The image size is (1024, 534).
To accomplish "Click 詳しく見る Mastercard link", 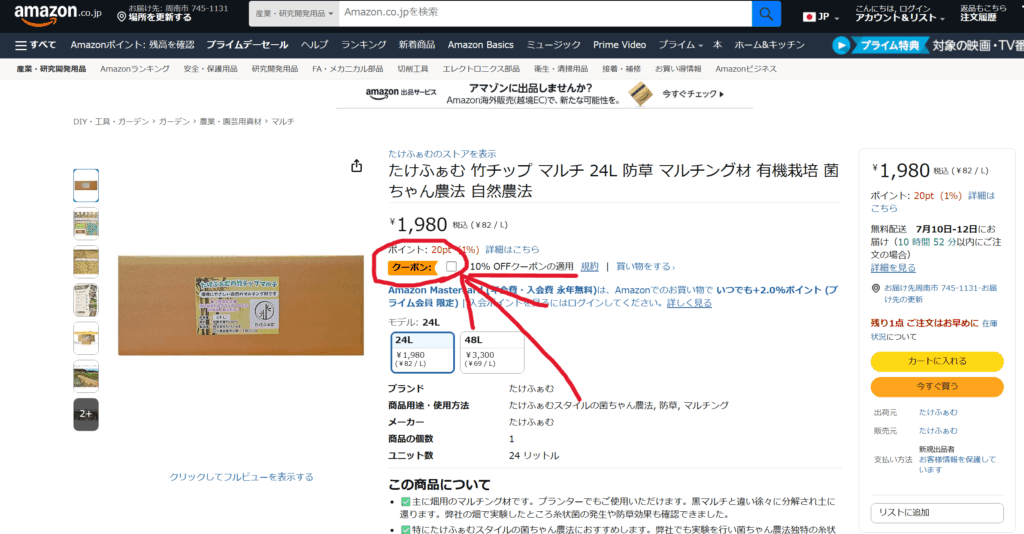I will coord(689,303).
